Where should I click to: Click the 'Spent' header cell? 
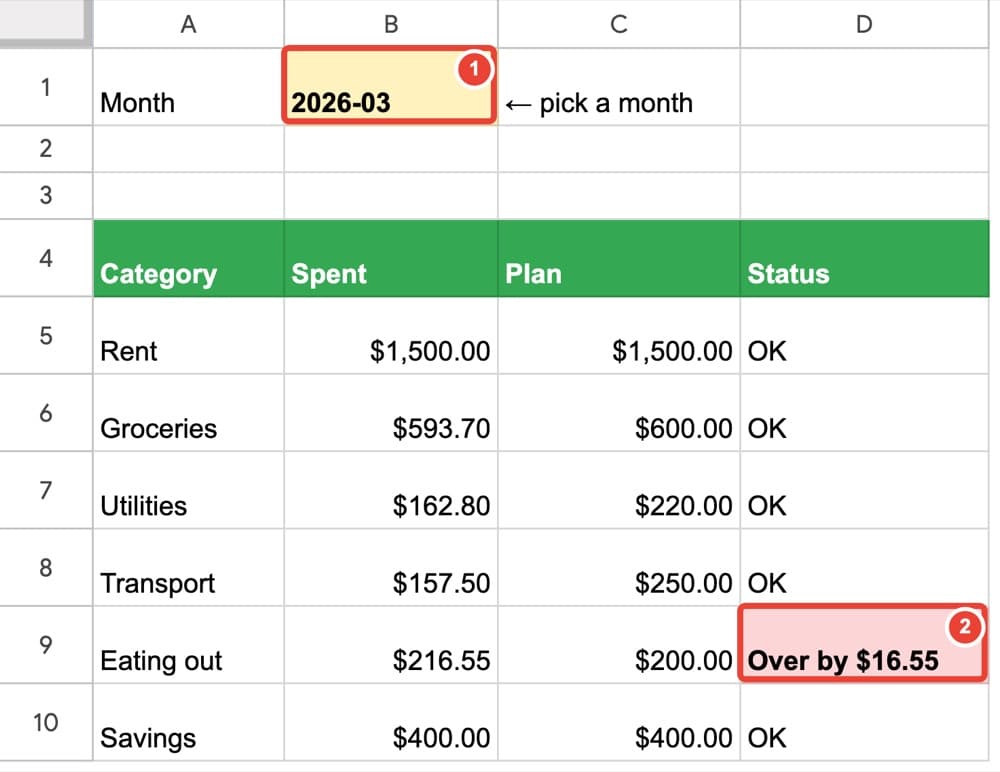point(391,258)
